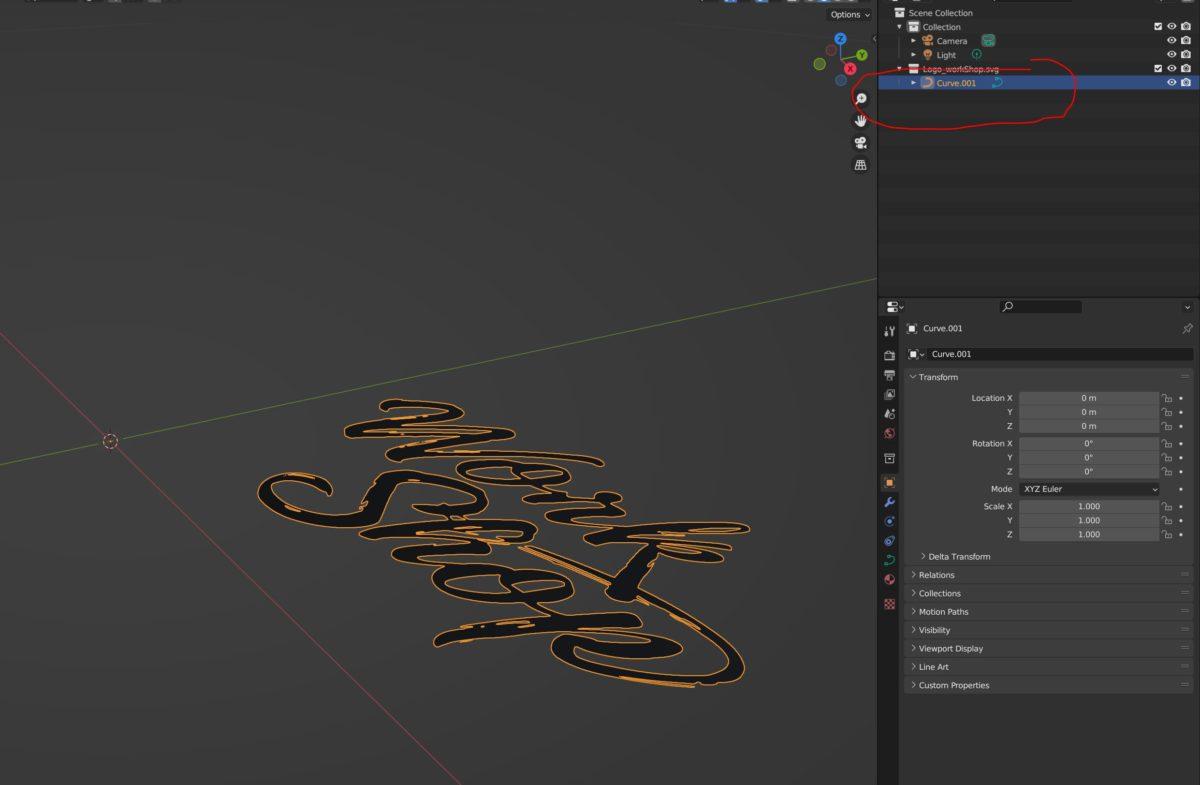Open the viewport Options dropdown

pyautogui.click(x=848, y=14)
